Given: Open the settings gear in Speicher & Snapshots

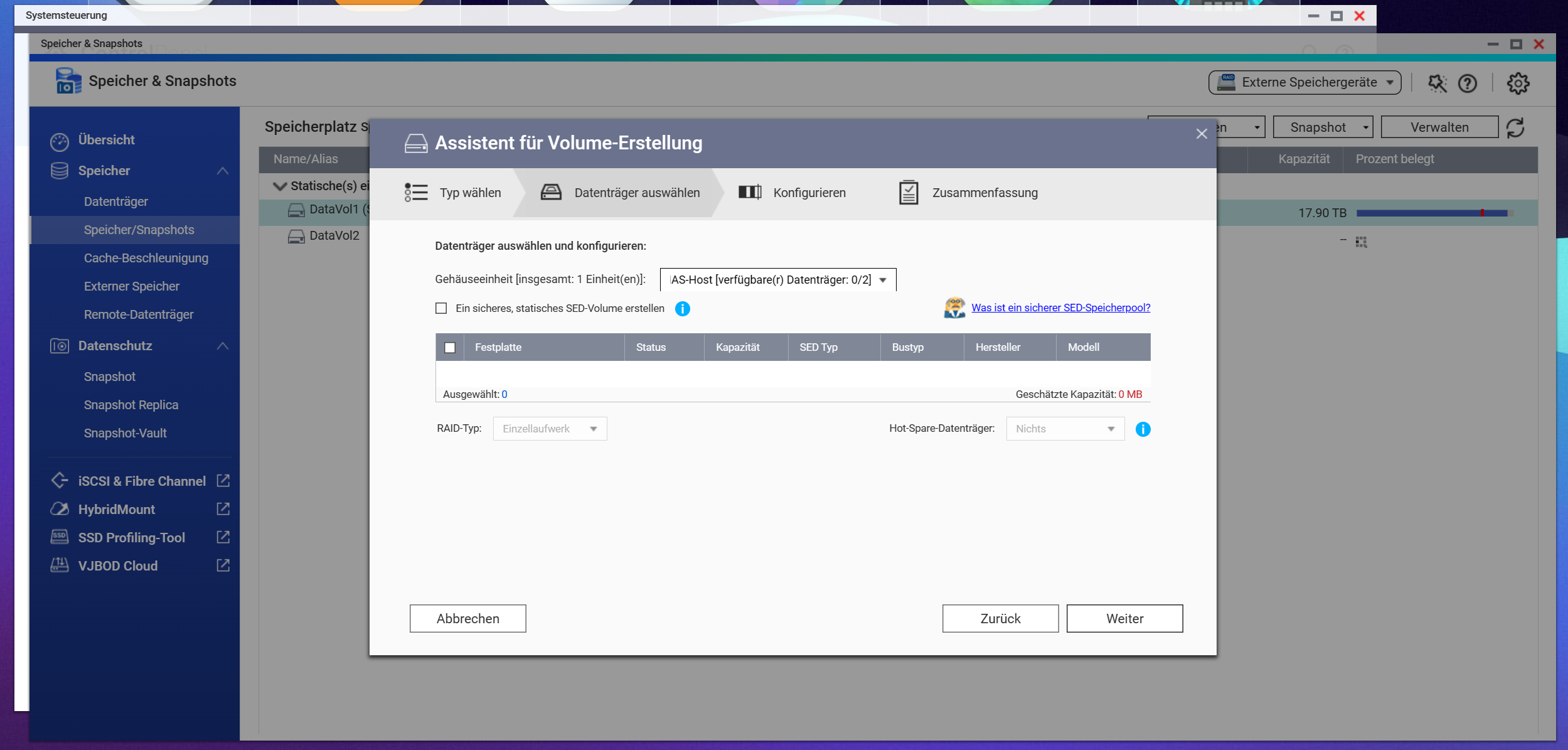Looking at the screenshot, I should coord(1518,83).
